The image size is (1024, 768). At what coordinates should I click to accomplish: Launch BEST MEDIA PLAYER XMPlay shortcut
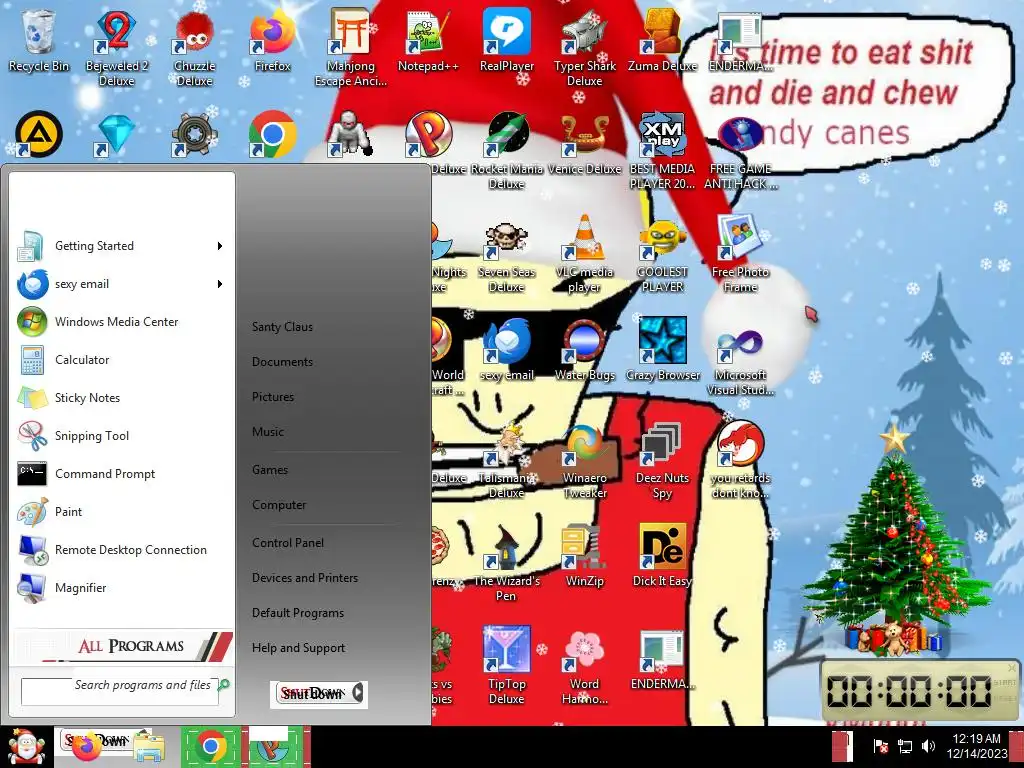coord(662,150)
